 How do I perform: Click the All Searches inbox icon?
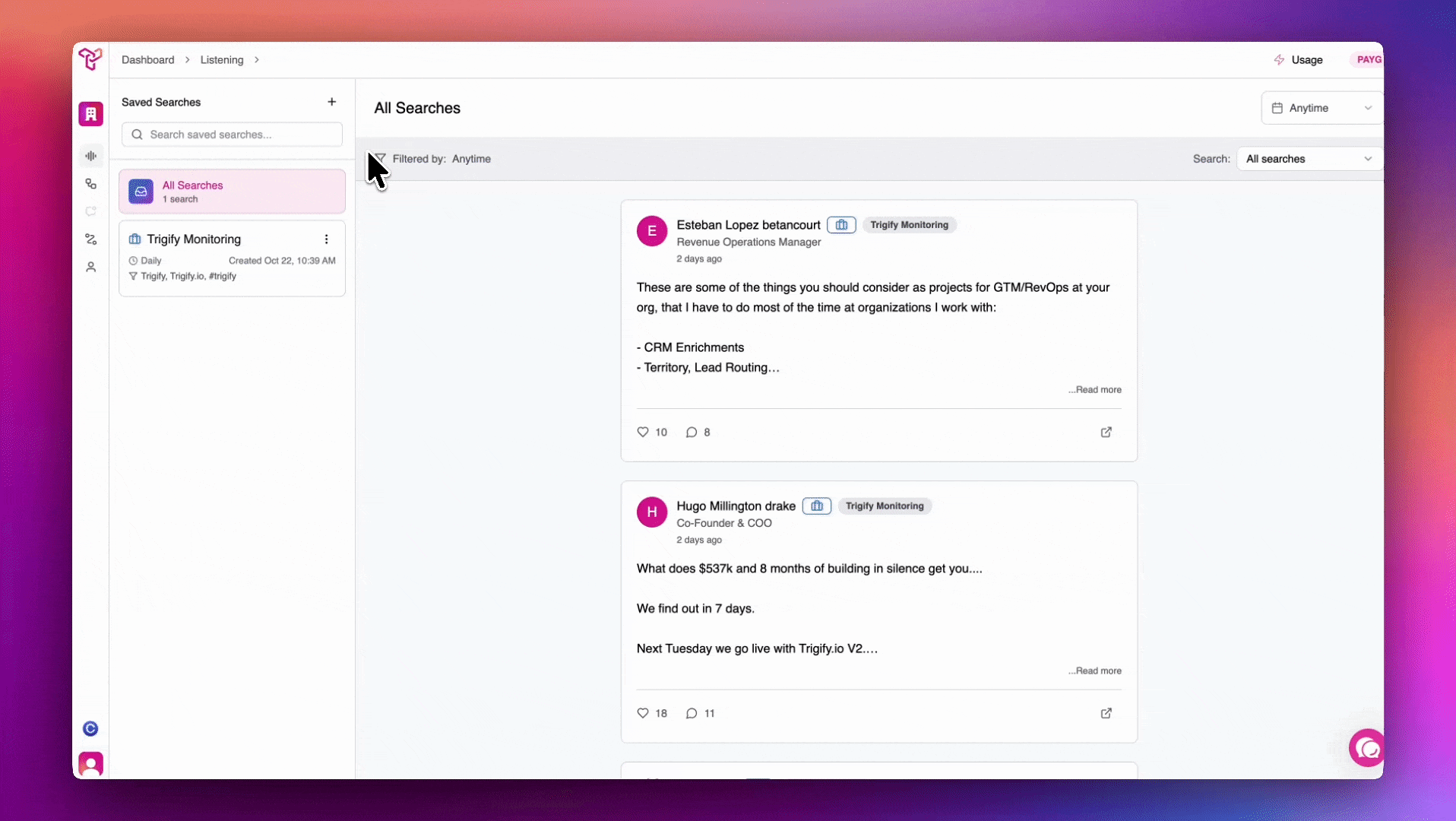click(141, 192)
